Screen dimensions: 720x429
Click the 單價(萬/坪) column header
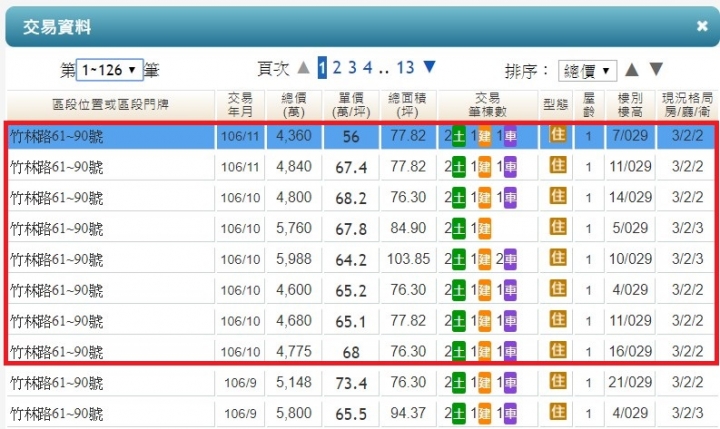pos(351,105)
